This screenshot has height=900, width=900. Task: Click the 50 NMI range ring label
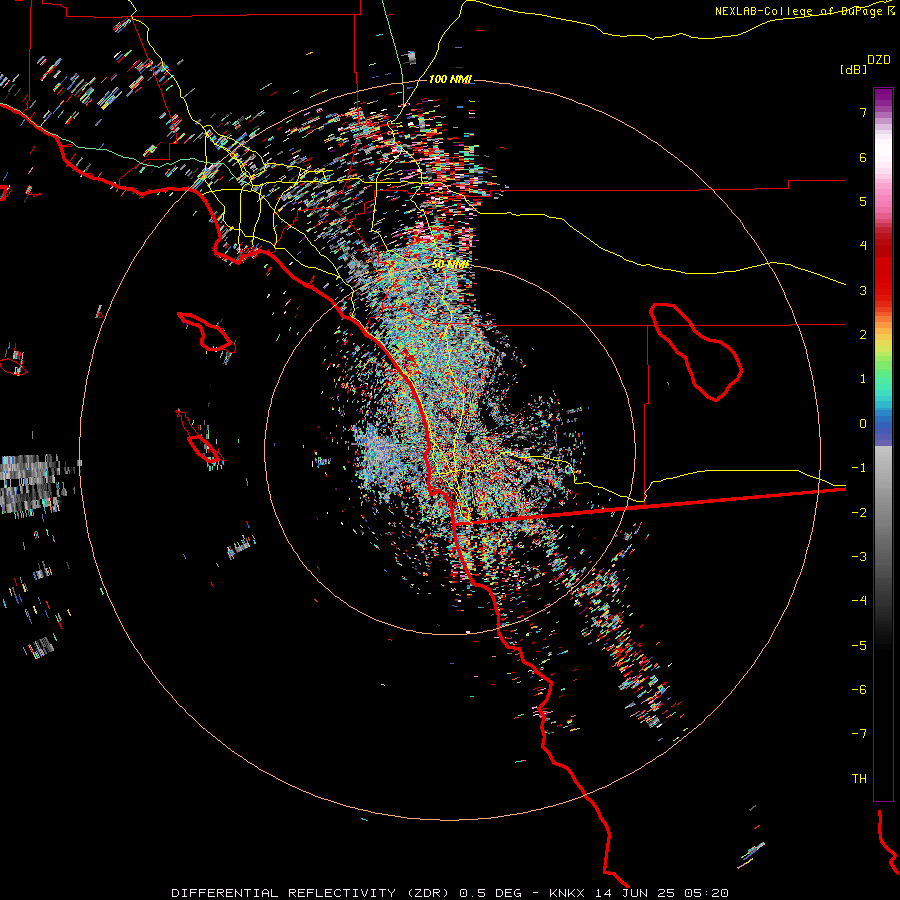[x=450, y=264]
